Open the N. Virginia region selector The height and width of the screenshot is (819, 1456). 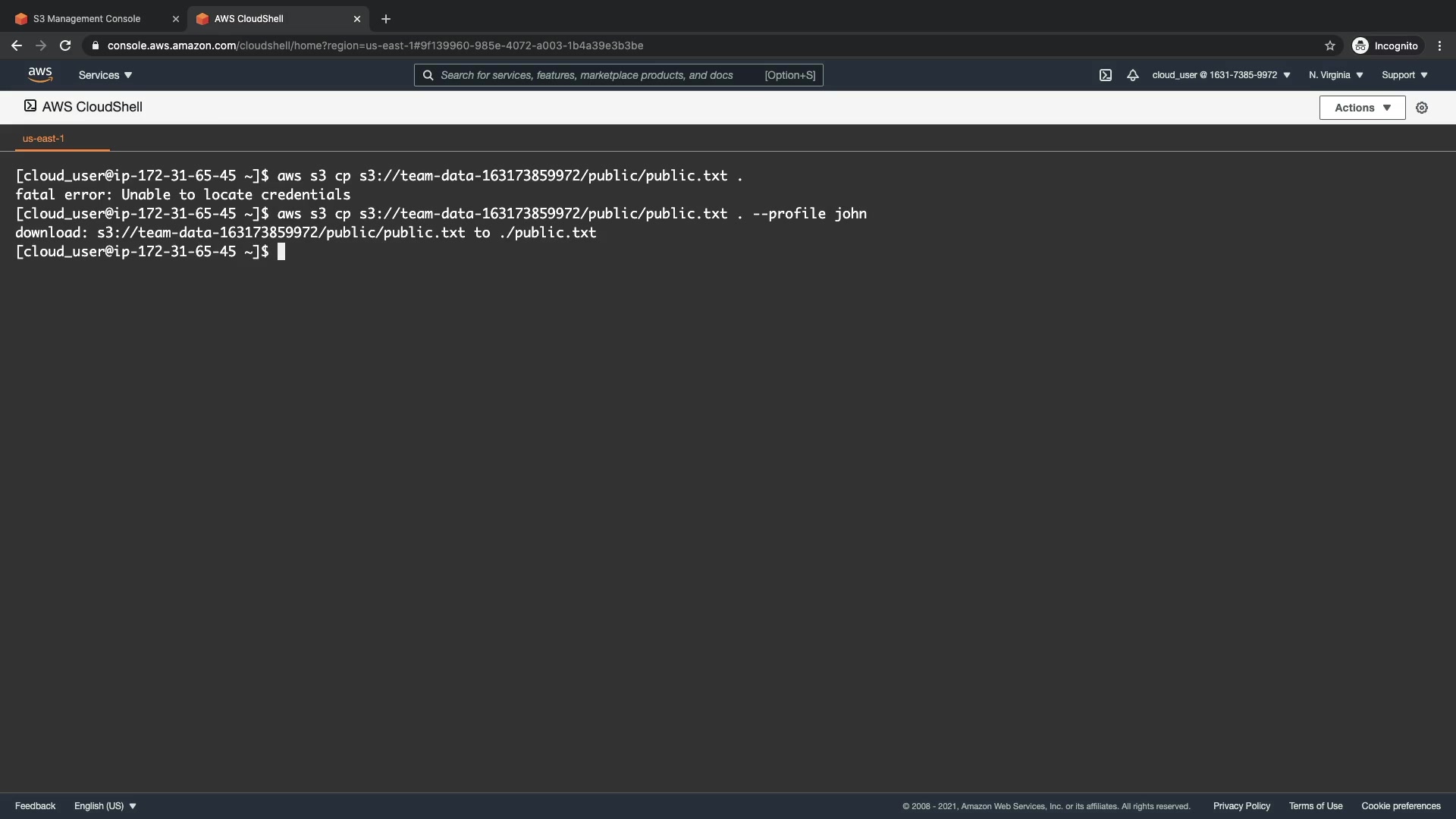click(1335, 75)
